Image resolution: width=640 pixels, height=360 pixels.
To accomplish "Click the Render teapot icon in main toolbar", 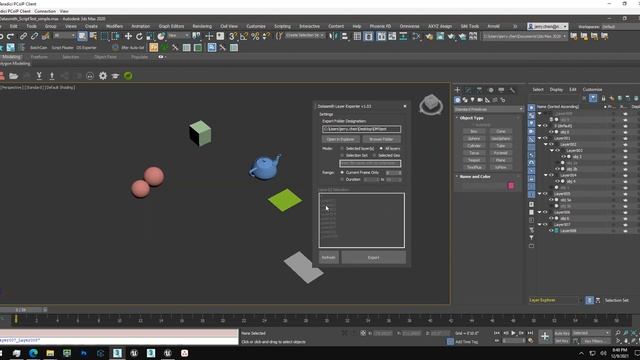I will pos(451,36).
